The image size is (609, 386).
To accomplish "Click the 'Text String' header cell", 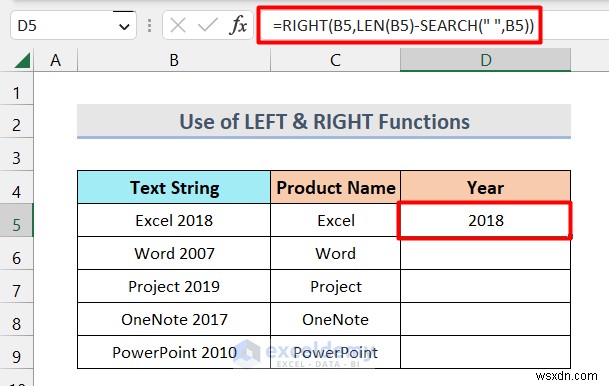I will point(174,187).
